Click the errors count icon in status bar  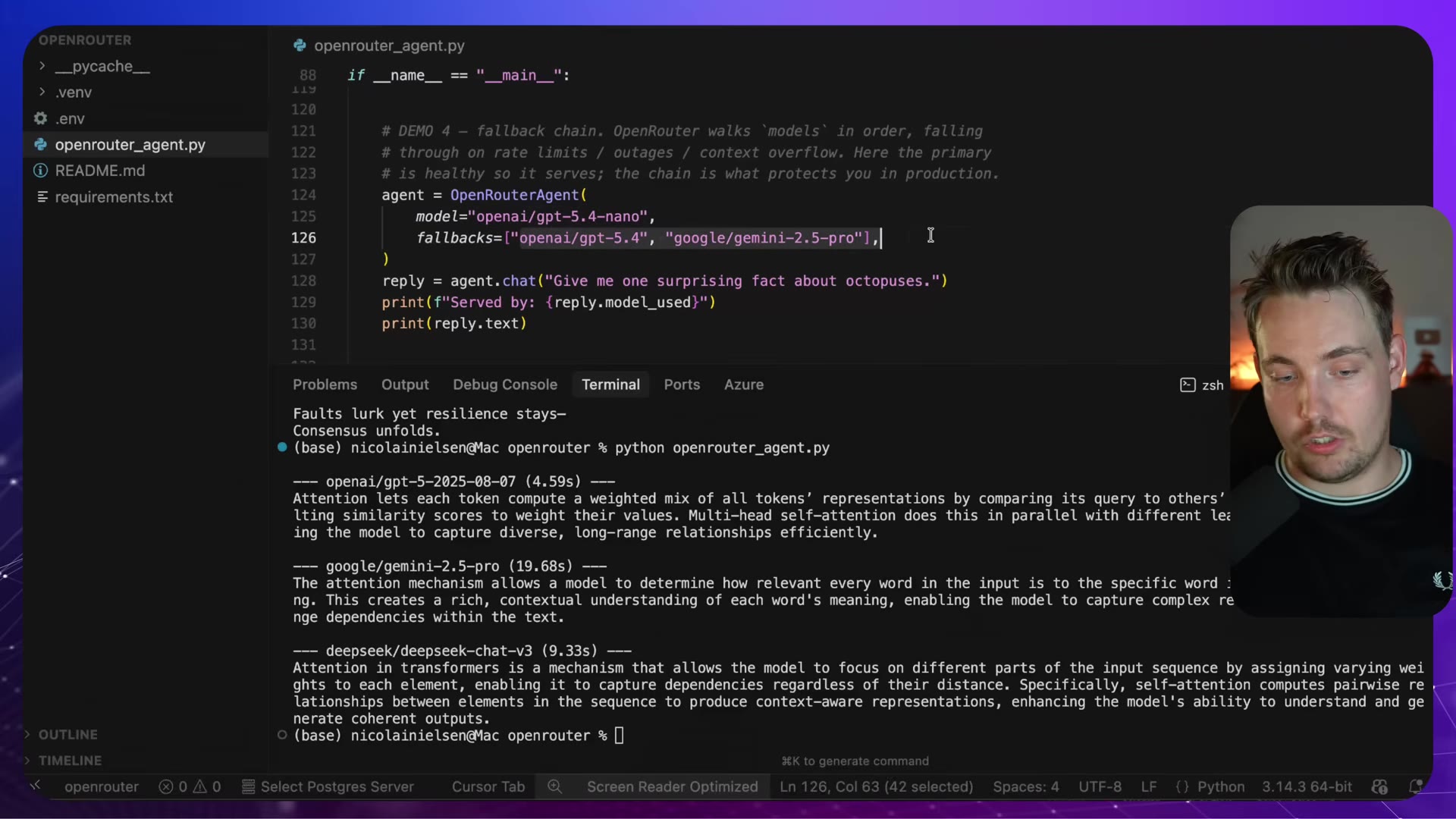[166, 787]
